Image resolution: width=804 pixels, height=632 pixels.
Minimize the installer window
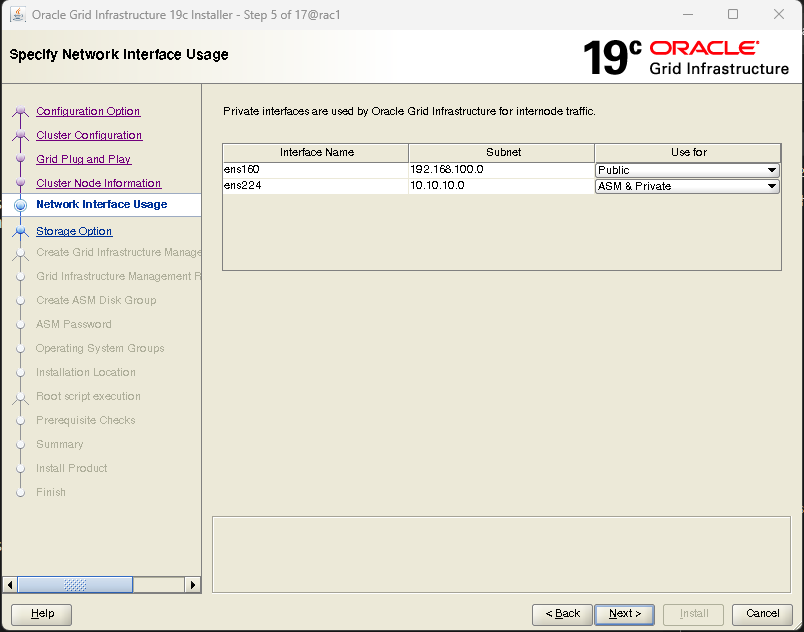pyautogui.click(x=688, y=14)
